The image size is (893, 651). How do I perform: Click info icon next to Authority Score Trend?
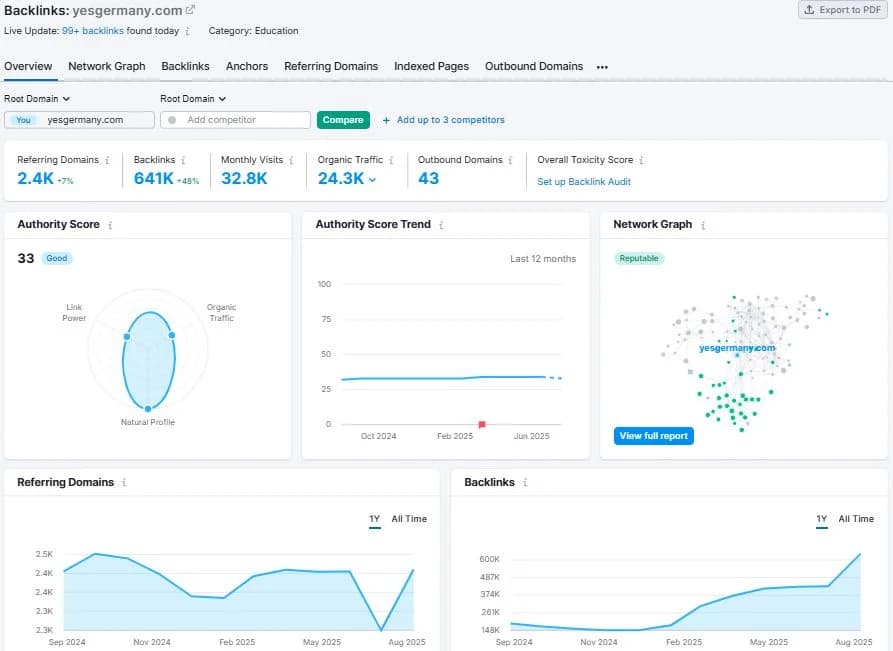pyautogui.click(x=441, y=225)
